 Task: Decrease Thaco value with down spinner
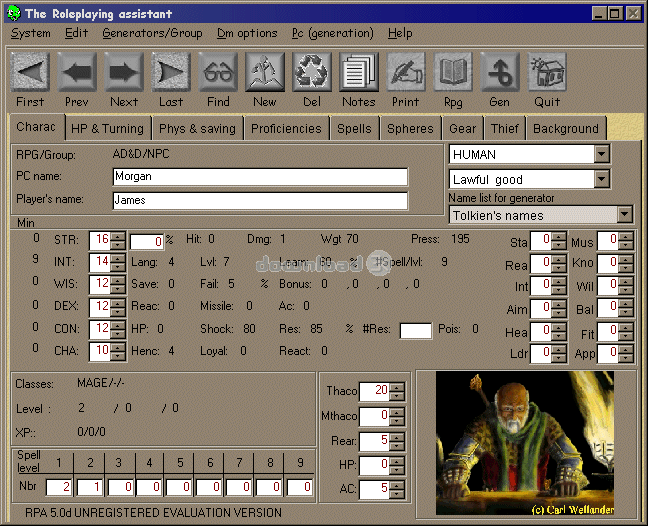point(397,396)
